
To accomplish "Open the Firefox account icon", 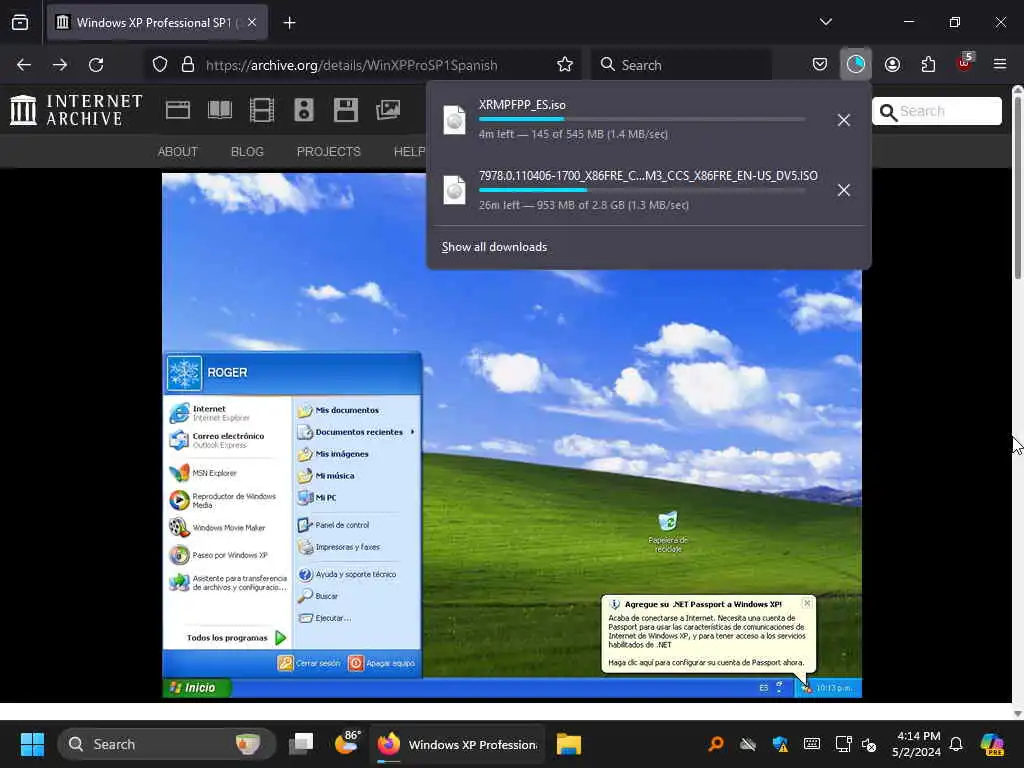I will tap(892, 64).
